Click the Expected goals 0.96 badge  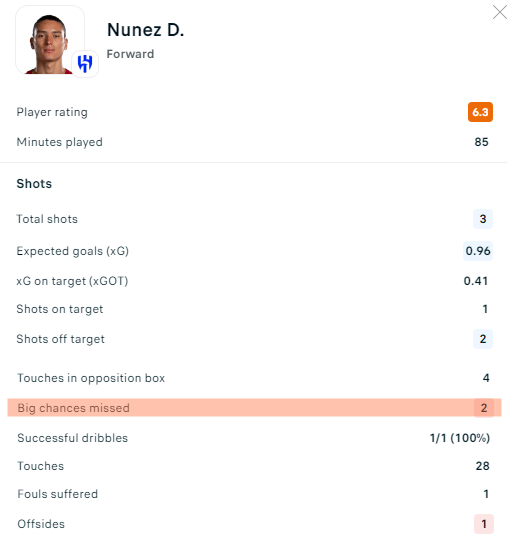click(x=478, y=251)
